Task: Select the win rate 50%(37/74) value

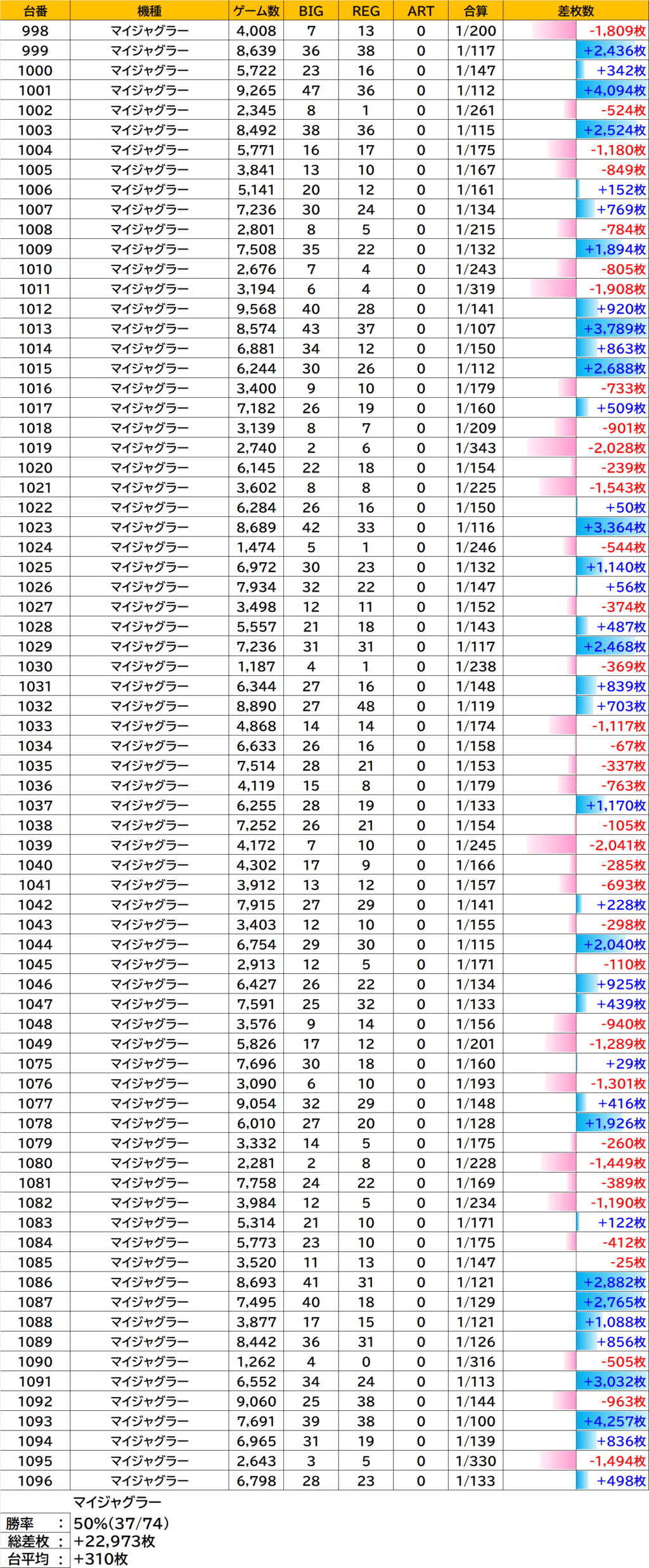Action: (121, 1524)
